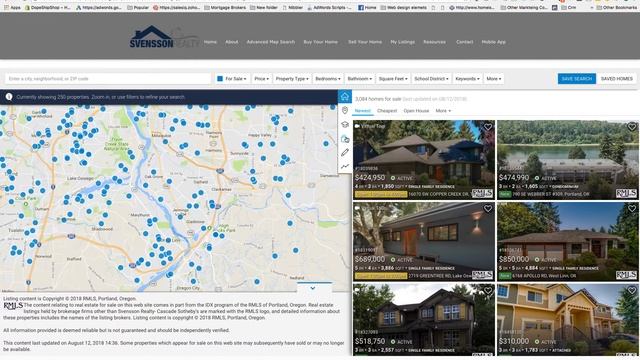
Task: Click the city, neighborhood or ZIP search field
Action: pyautogui.click(x=108, y=78)
